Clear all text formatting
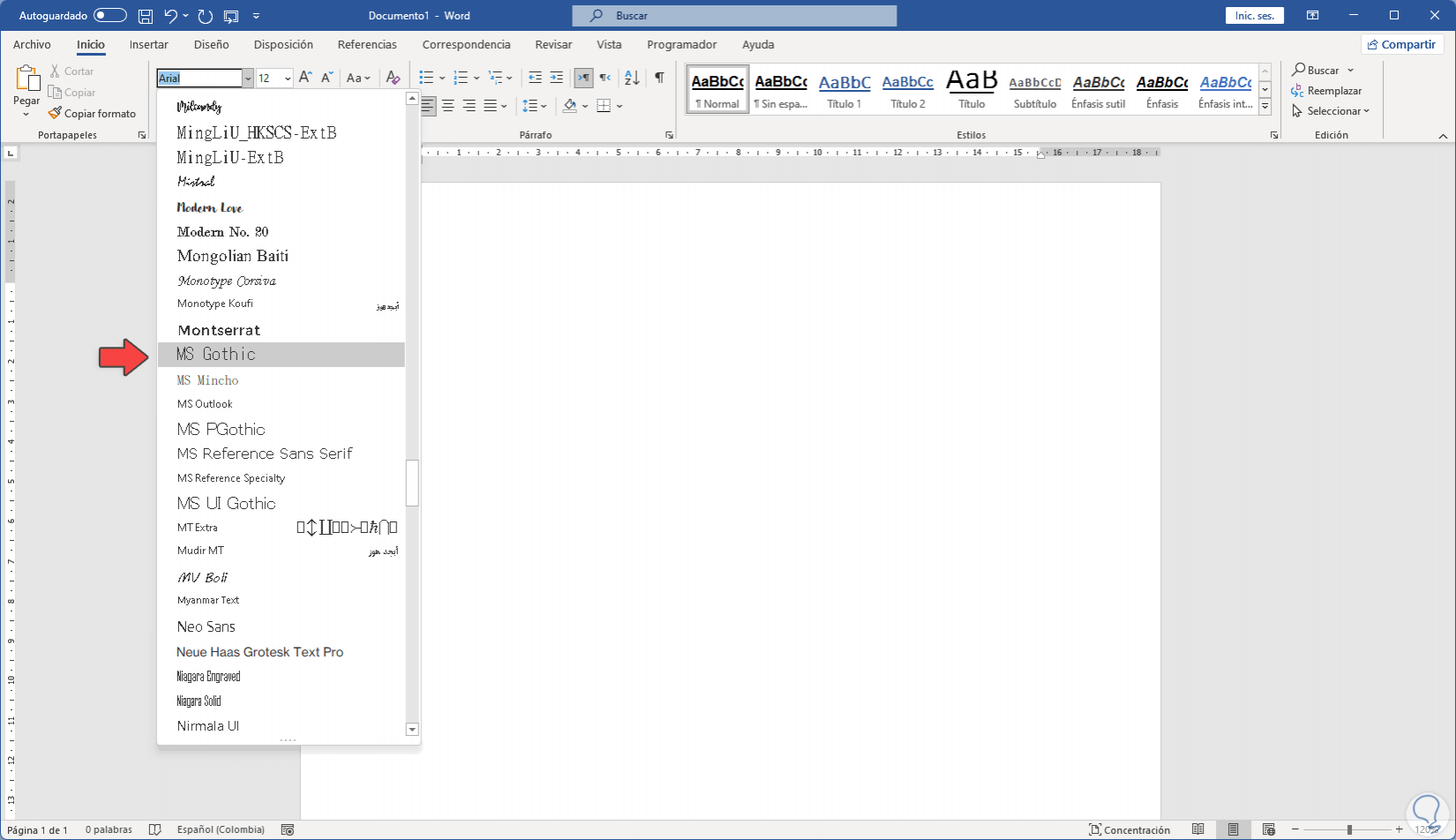 (x=393, y=78)
